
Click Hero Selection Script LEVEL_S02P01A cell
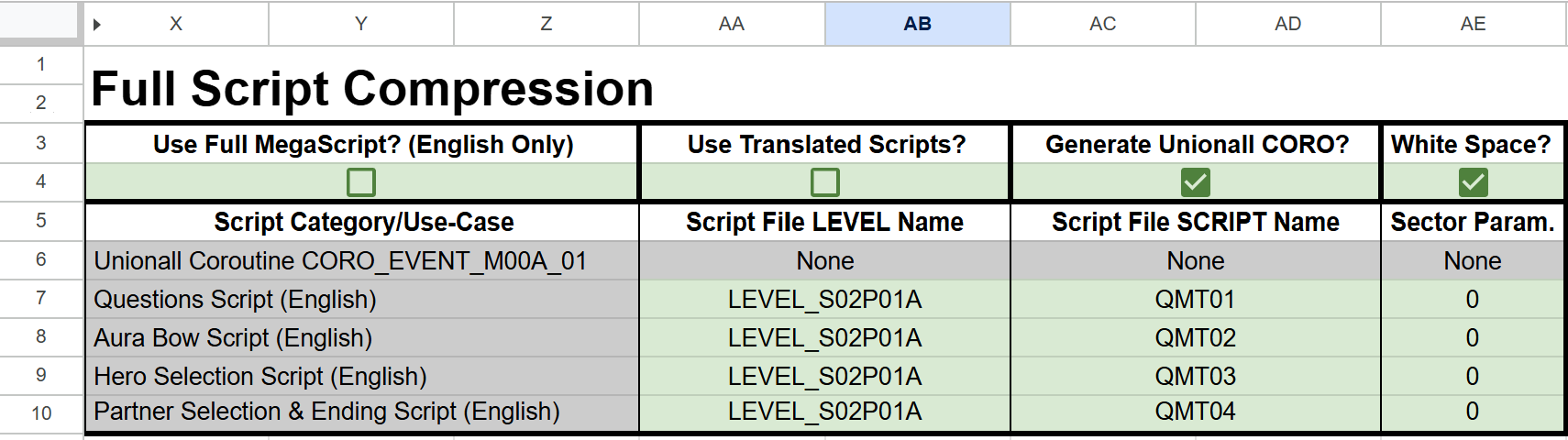824,377
